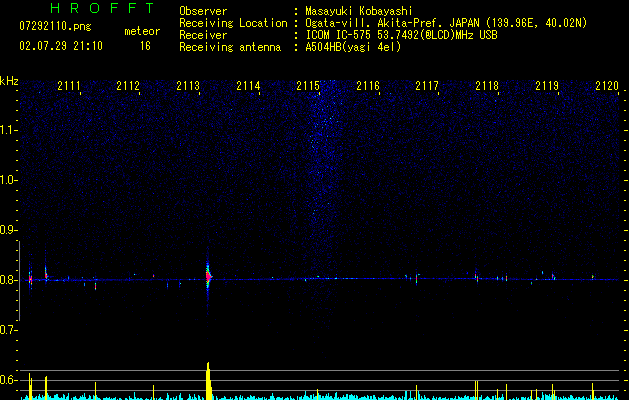Click the kHz axis unit label
The width and height of the screenshot is (629, 400).
[9, 81]
